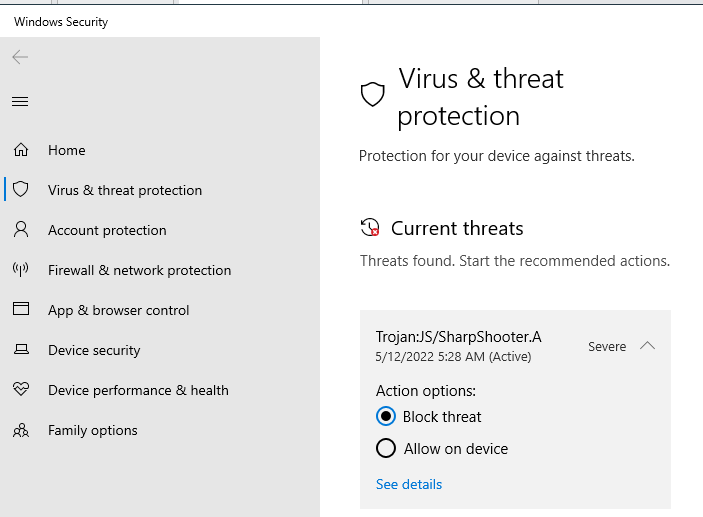Select the Block threat radio button
703x517 pixels.
pos(386,416)
